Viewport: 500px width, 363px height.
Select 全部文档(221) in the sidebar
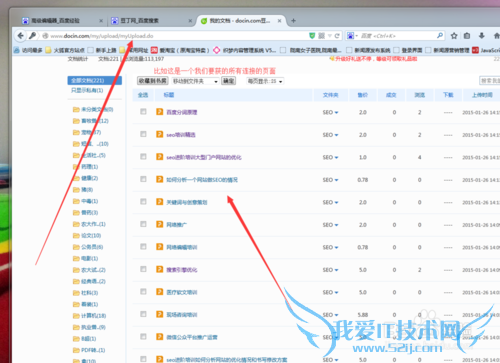(x=95, y=80)
